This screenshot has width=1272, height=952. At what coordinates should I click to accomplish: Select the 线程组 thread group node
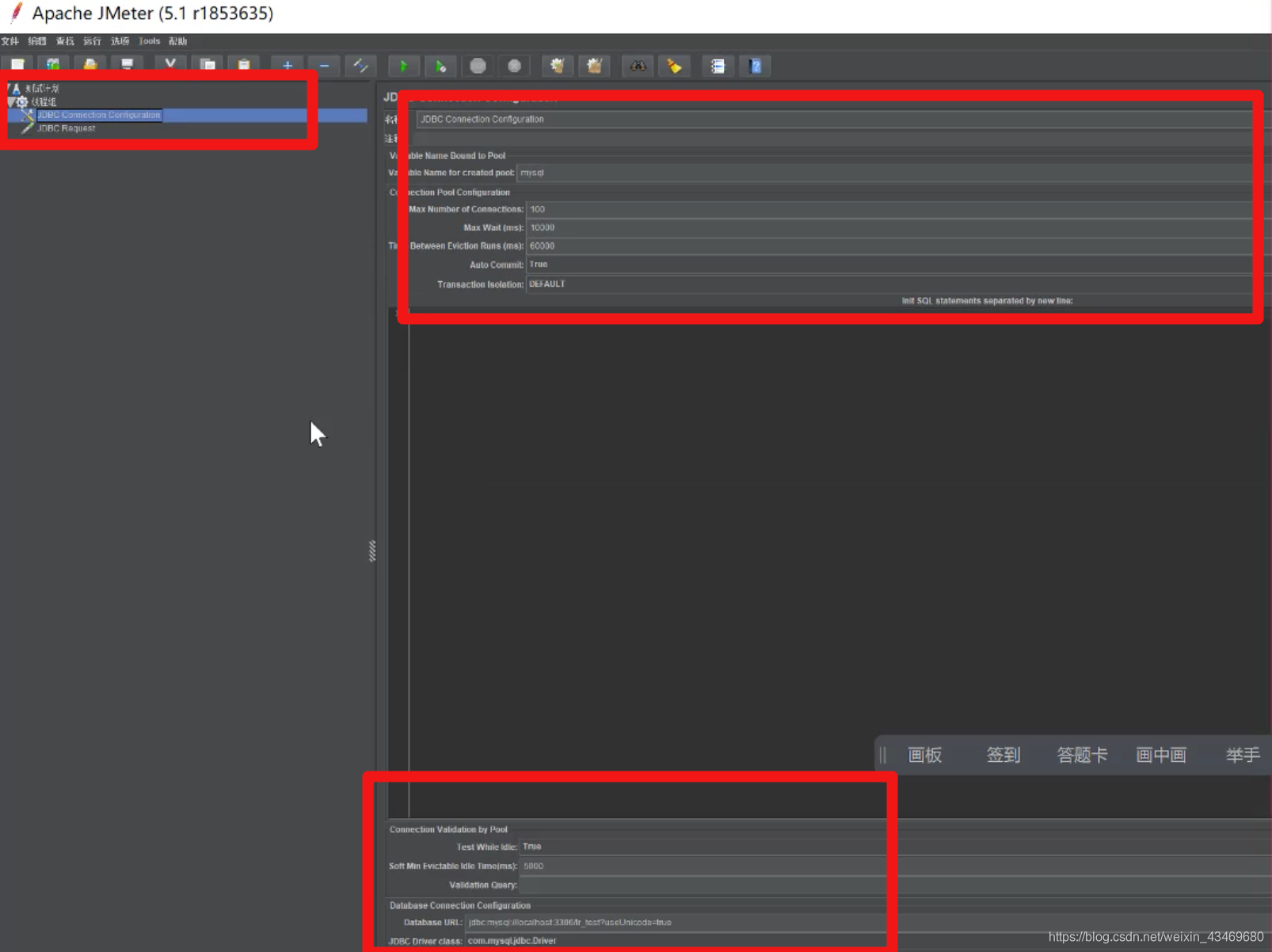[44, 102]
